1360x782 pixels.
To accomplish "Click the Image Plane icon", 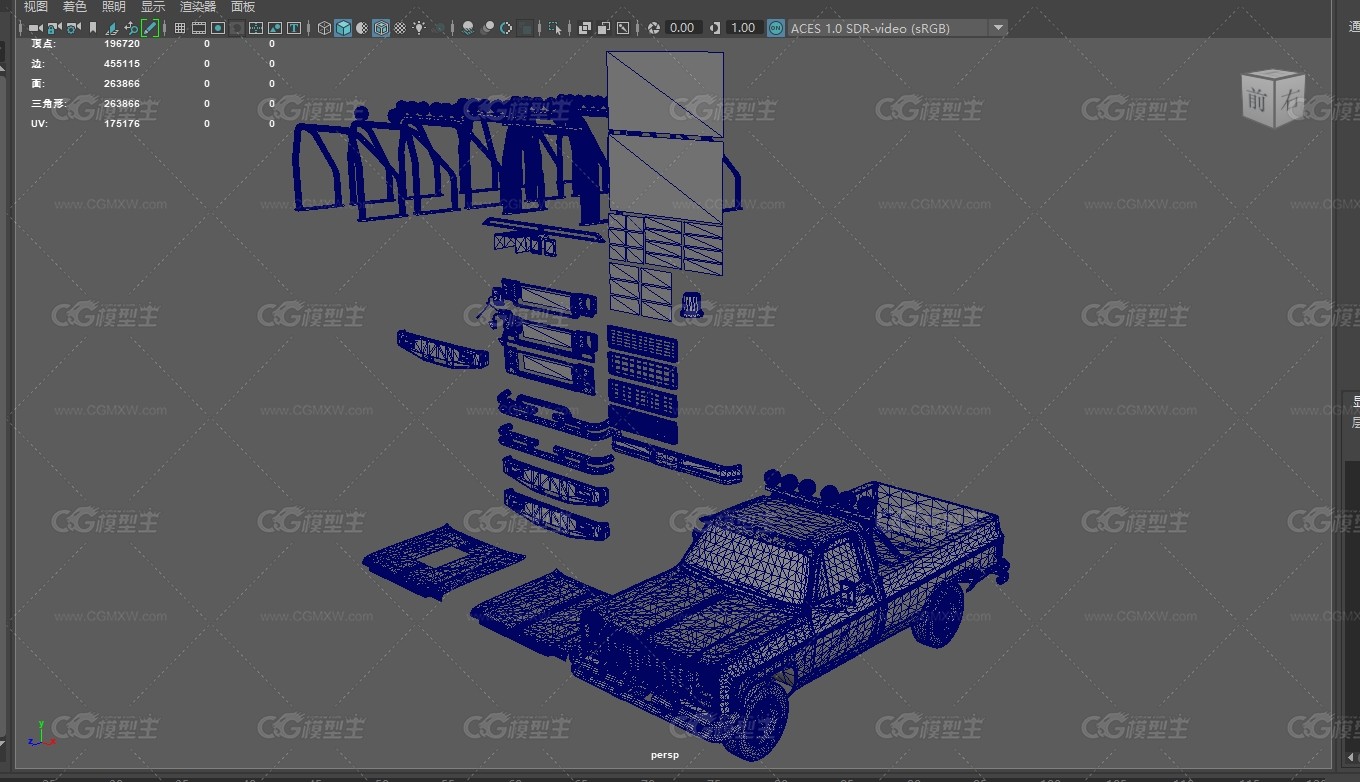I will tap(111, 28).
